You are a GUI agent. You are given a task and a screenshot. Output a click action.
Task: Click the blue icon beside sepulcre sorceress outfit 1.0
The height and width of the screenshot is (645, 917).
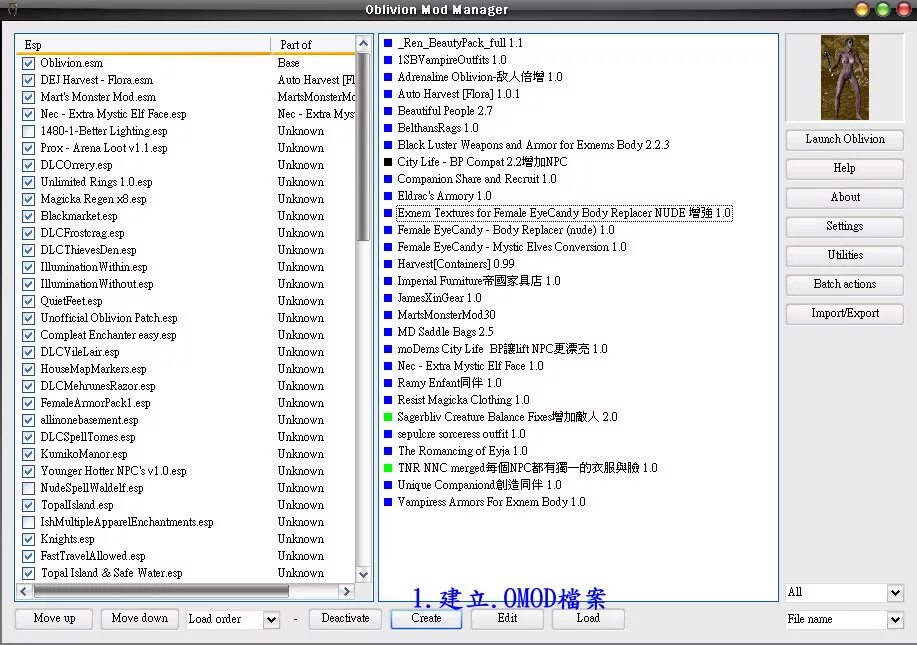[x=388, y=434]
